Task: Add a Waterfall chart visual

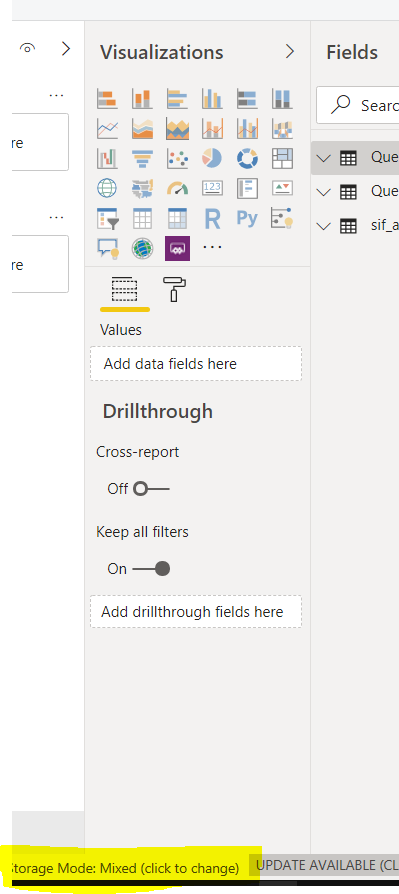Action: tap(107, 159)
